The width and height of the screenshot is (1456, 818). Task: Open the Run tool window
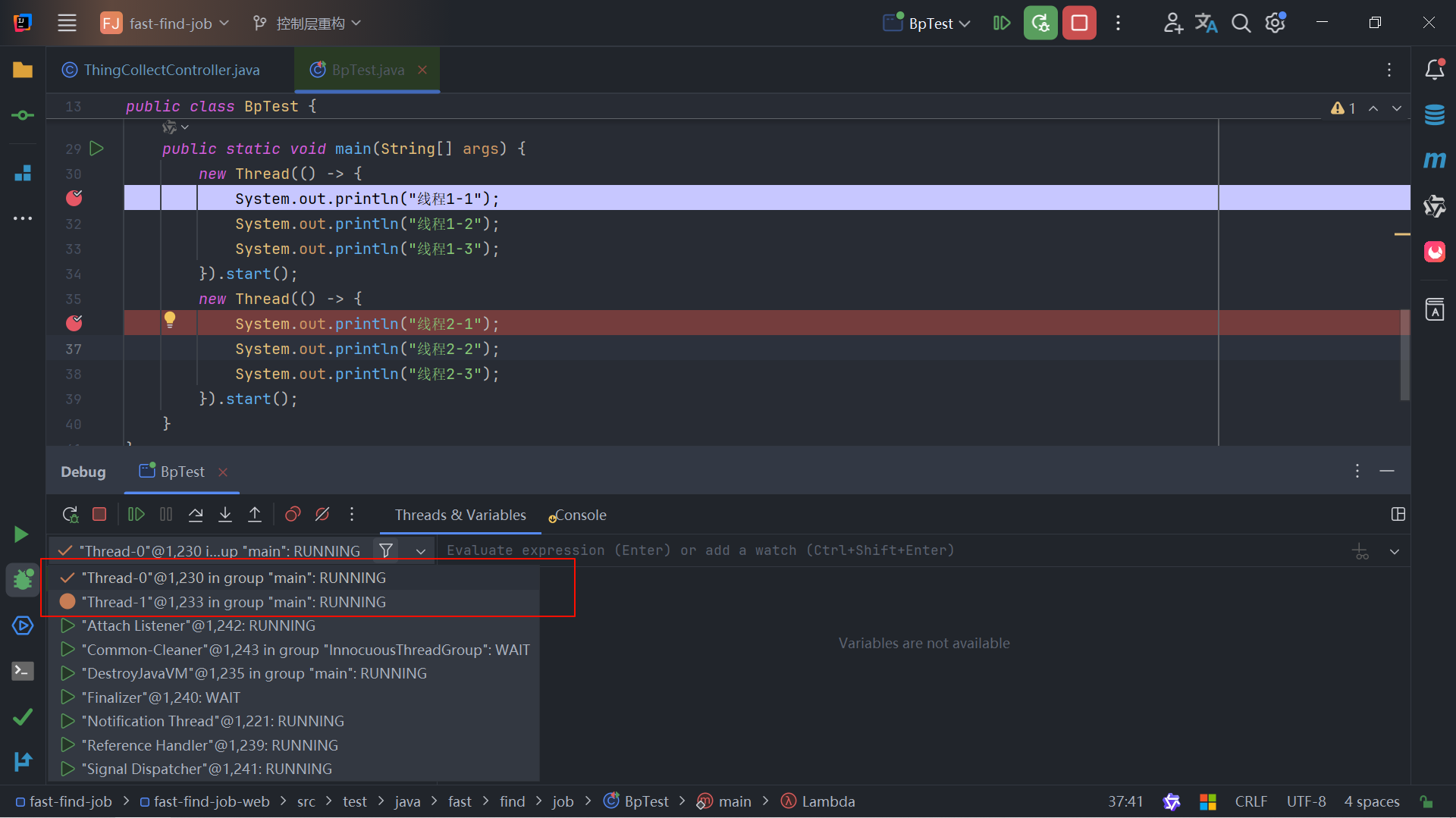(x=22, y=534)
